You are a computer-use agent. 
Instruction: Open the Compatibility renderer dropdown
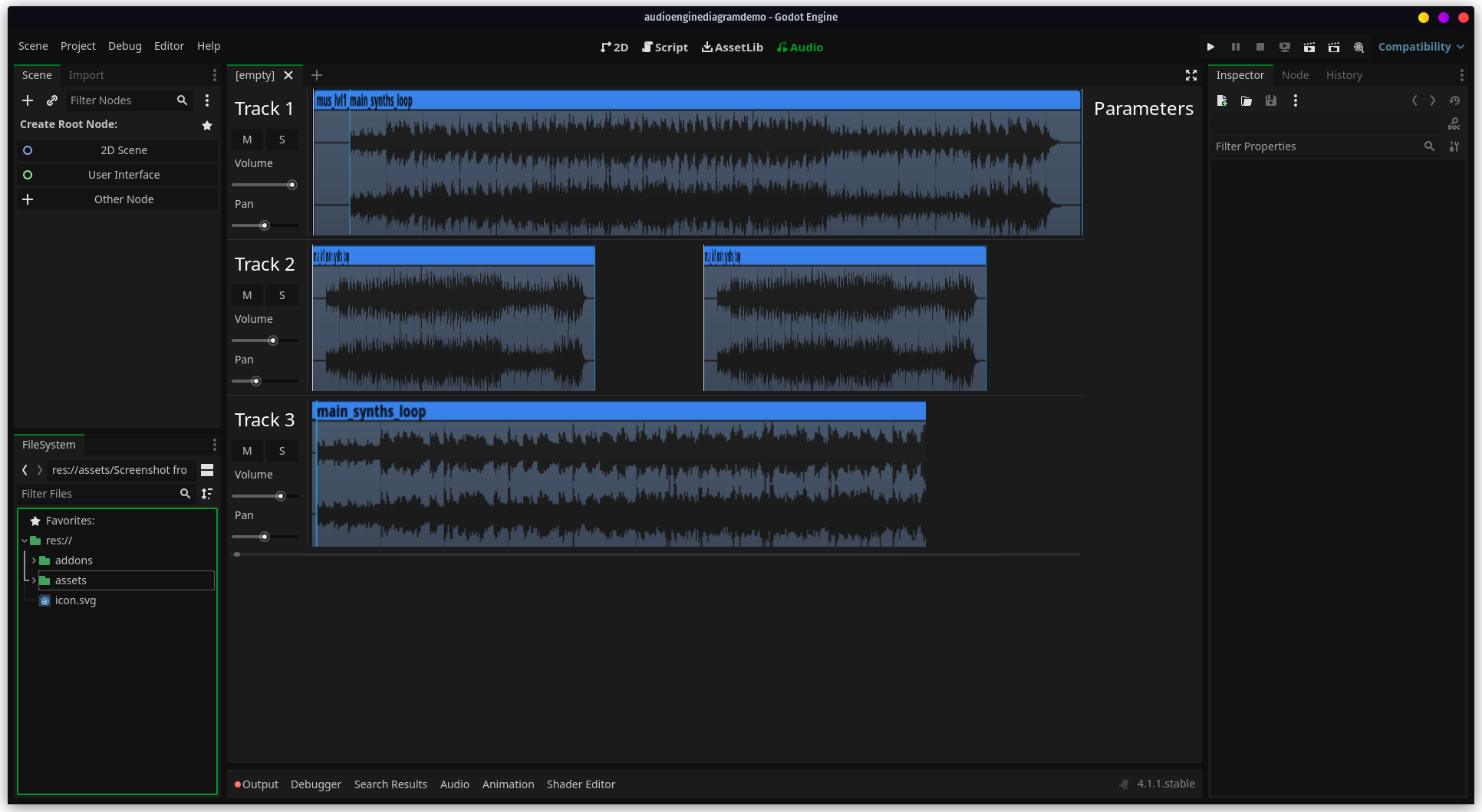click(x=1421, y=47)
